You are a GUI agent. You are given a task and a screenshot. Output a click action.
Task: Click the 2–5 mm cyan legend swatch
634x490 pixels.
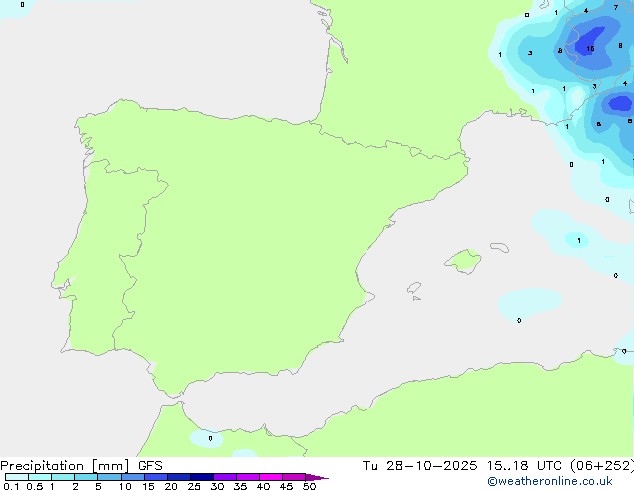coord(86,477)
